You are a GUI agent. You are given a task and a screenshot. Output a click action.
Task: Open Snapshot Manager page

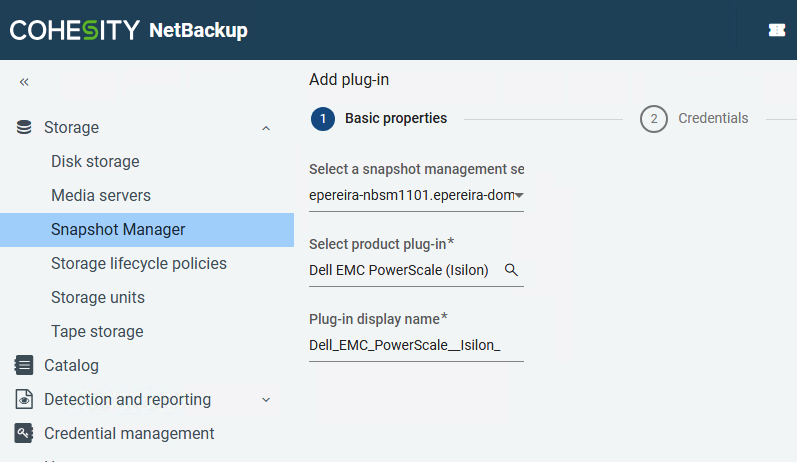(x=118, y=229)
